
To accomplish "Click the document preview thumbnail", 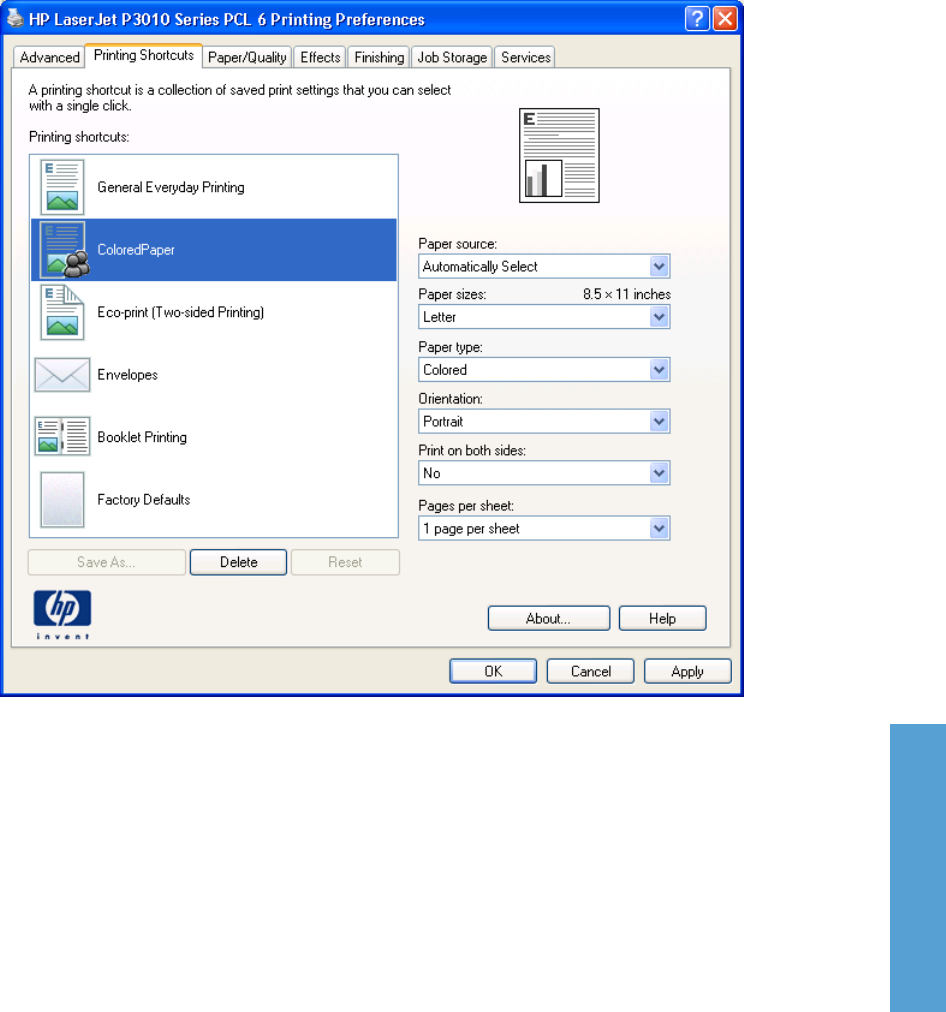I will [x=559, y=156].
